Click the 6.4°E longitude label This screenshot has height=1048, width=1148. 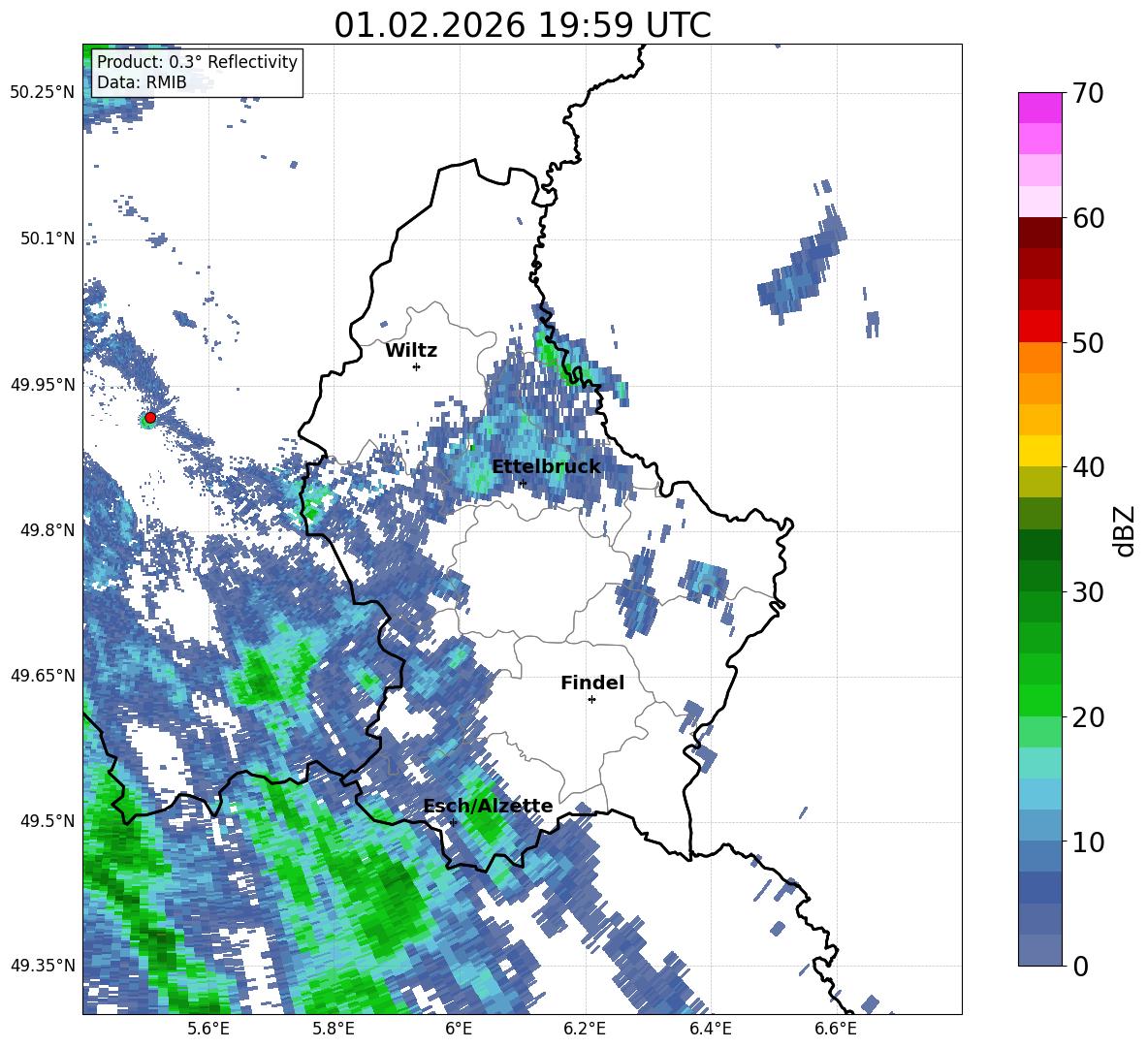[x=711, y=1029]
